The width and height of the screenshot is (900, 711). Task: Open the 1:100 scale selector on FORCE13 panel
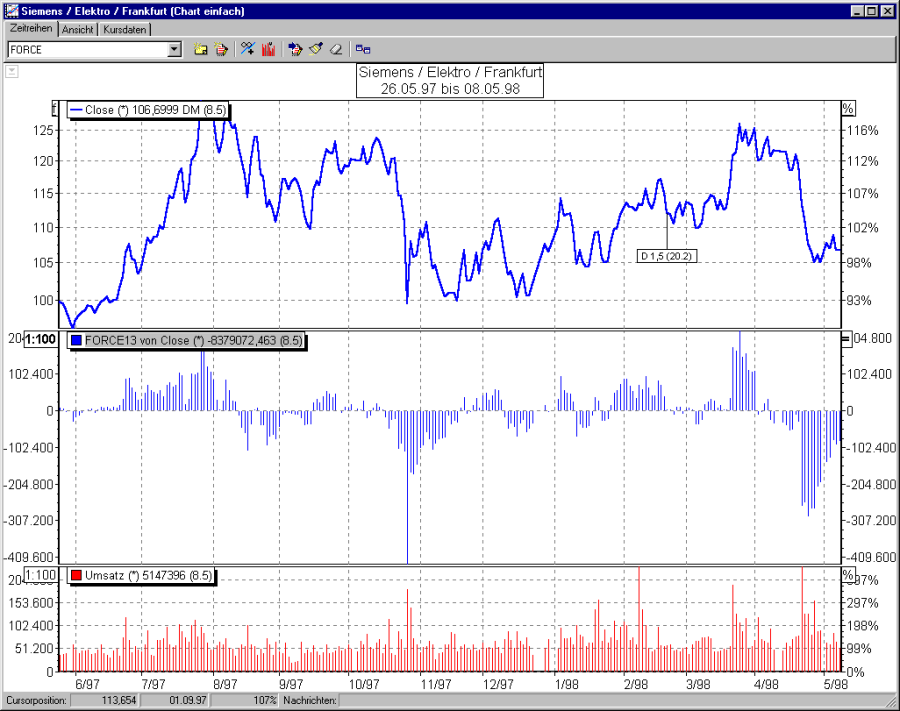[39, 339]
